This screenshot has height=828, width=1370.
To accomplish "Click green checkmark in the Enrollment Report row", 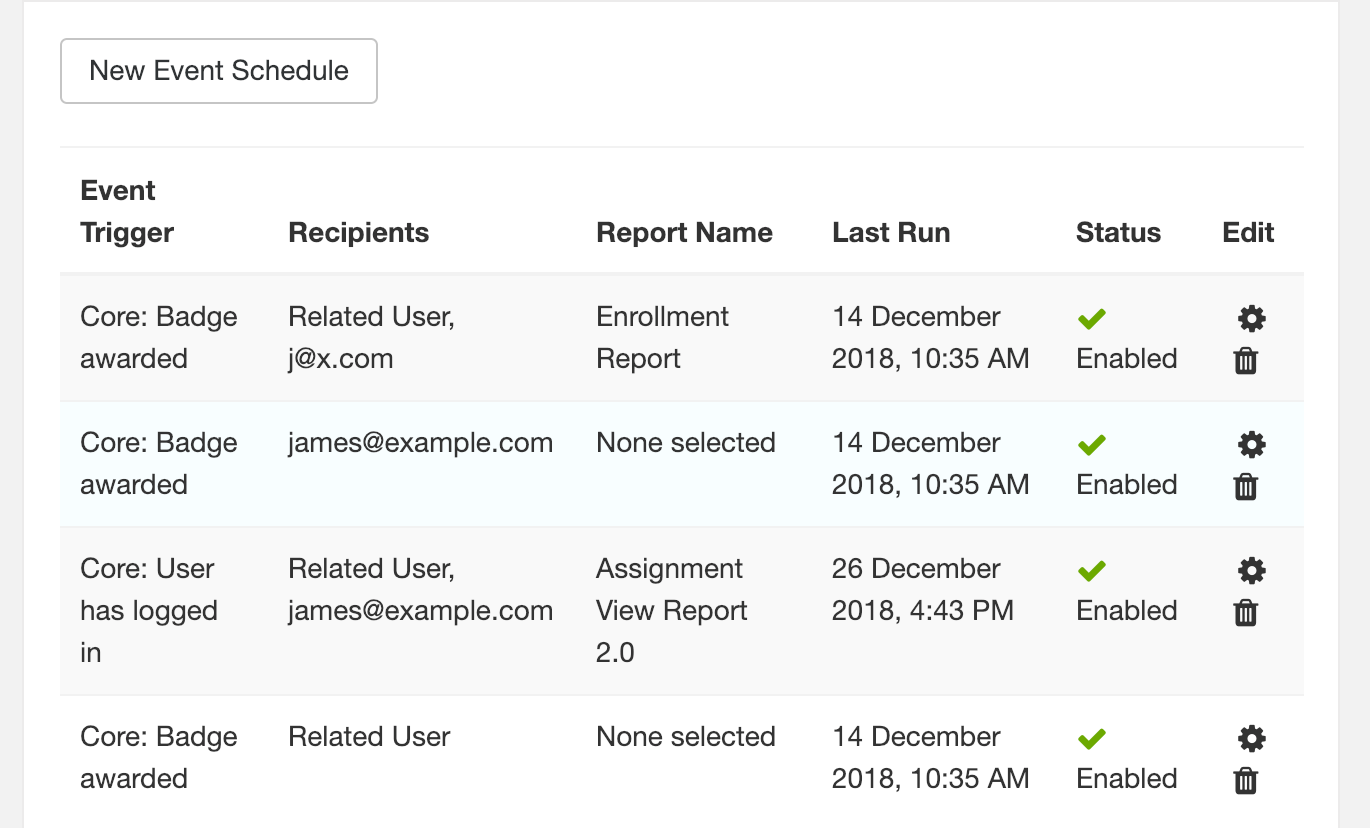I will click(x=1091, y=319).
